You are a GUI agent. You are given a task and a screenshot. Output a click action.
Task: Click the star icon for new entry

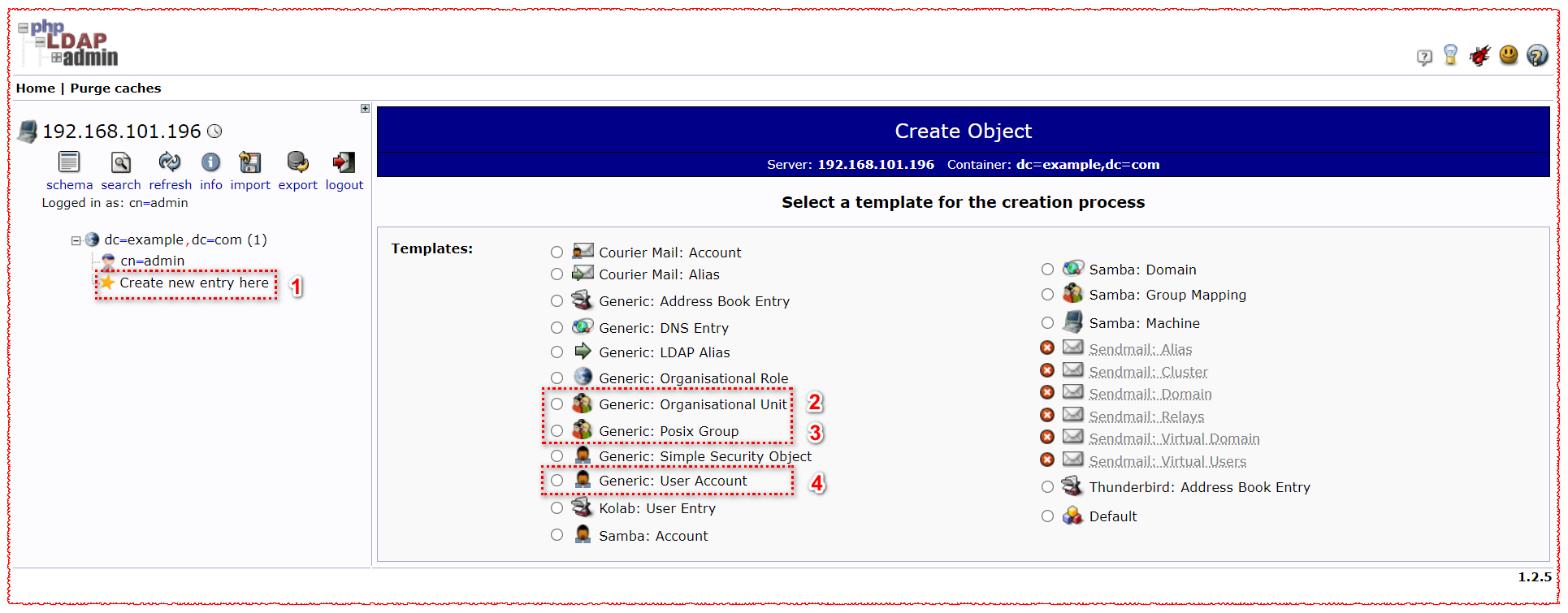[x=107, y=282]
